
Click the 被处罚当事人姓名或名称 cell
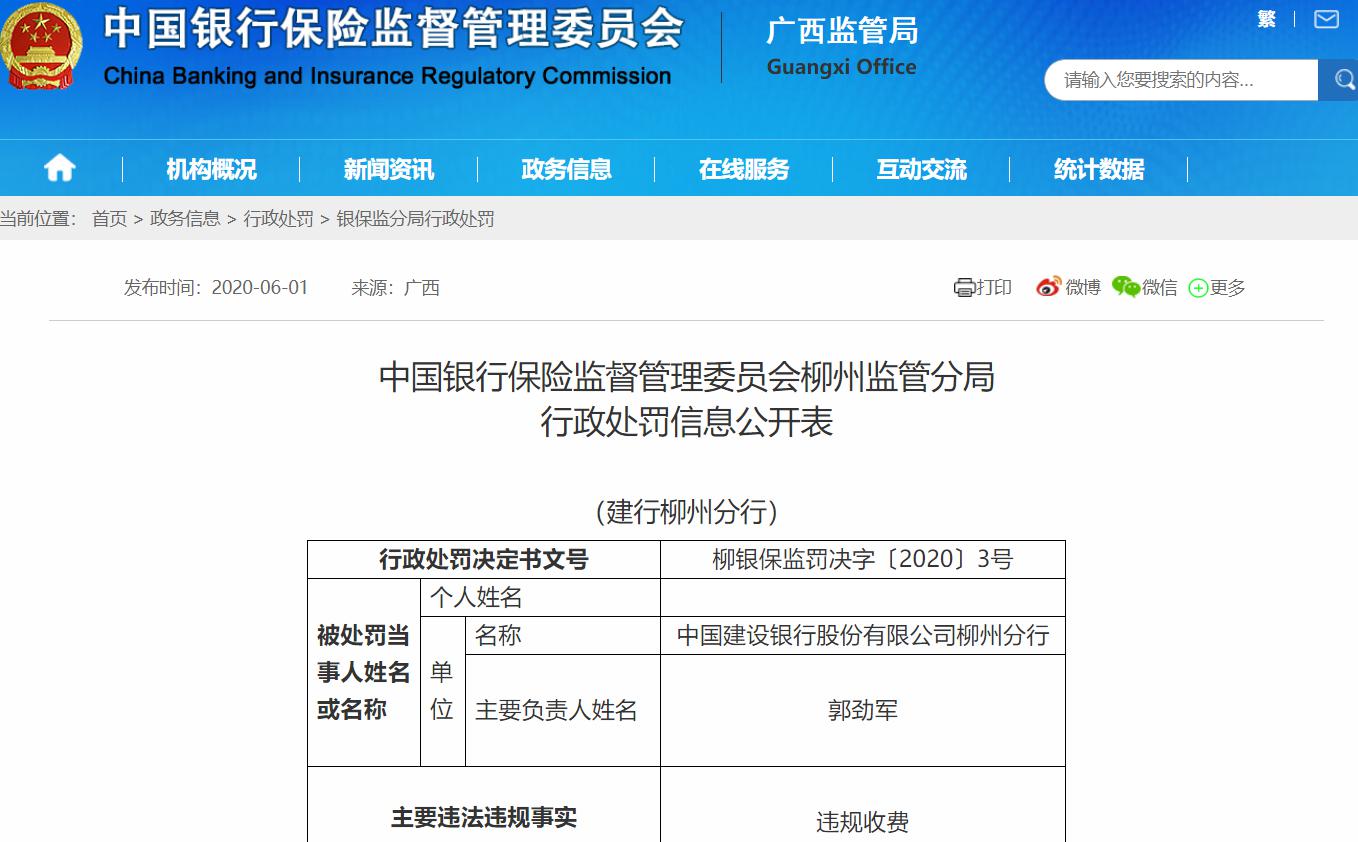coord(364,673)
